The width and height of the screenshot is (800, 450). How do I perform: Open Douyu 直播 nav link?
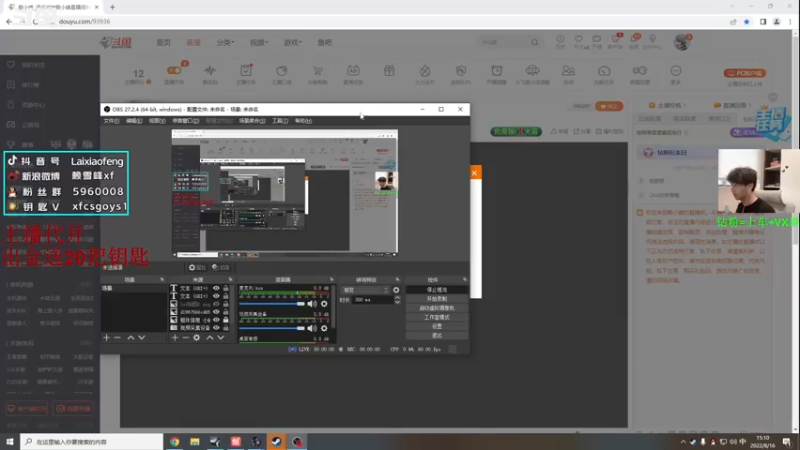pos(193,42)
